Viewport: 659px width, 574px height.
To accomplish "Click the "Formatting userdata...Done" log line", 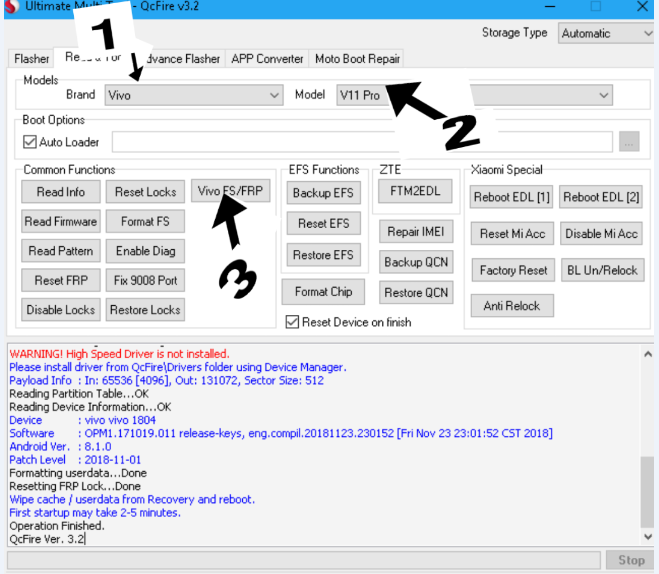I will coord(78,473).
